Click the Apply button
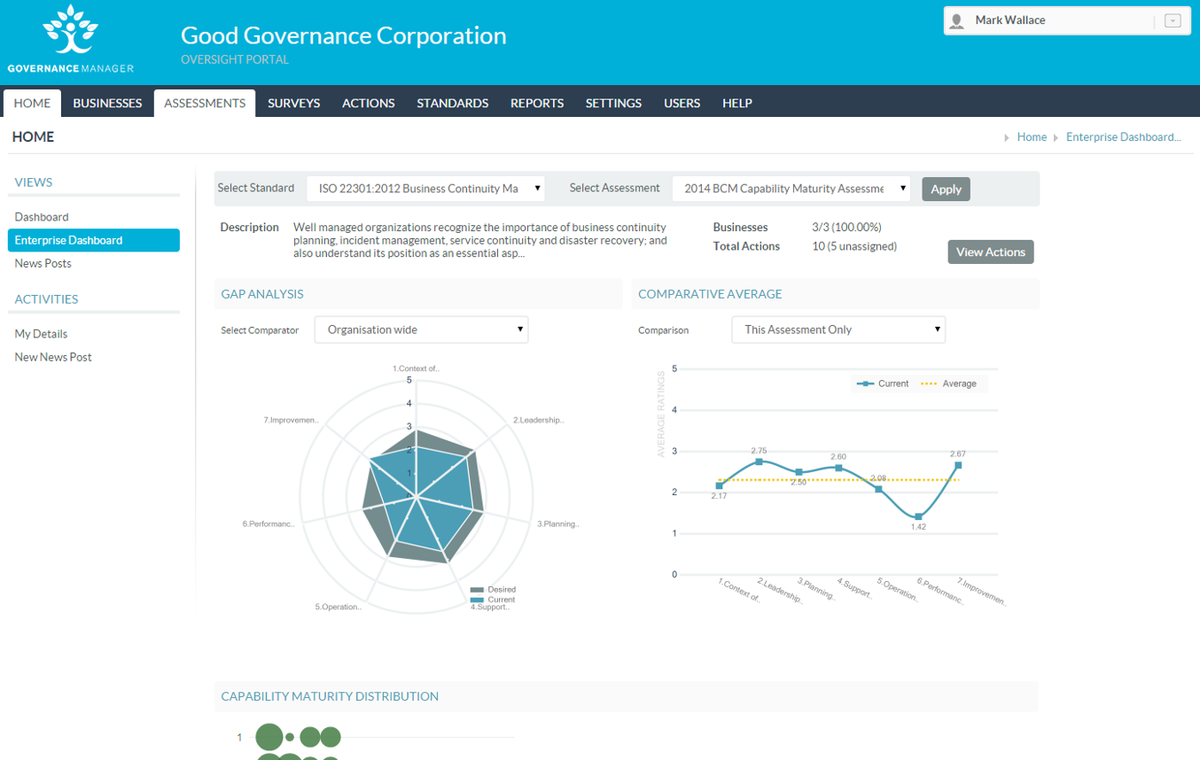This screenshot has height=760, width=1200. point(946,189)
